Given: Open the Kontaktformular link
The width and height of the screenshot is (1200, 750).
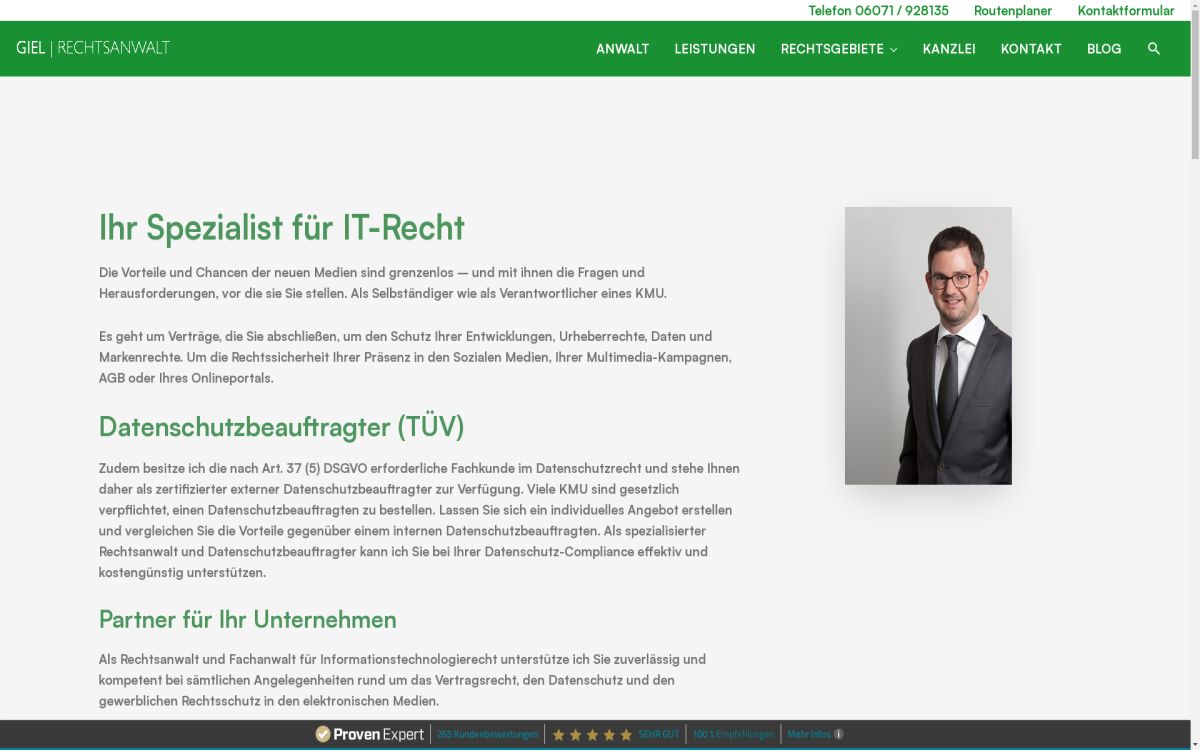Looking at the screenshot, I should (1126, 11).
